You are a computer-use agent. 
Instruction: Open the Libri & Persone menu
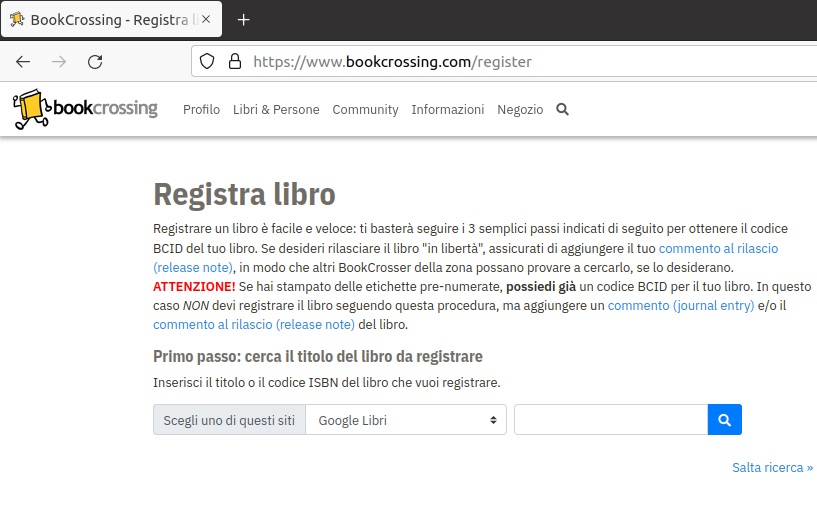(276, 110)
